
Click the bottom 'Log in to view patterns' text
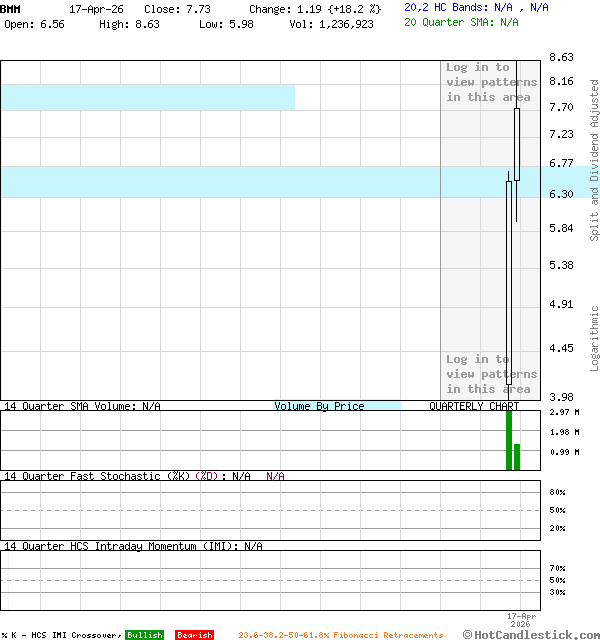(491, 374)
